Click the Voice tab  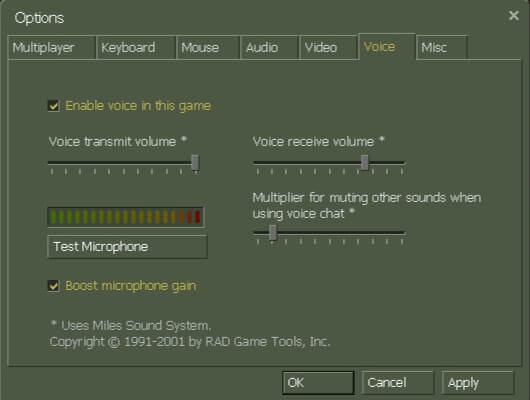coord(387,47)
